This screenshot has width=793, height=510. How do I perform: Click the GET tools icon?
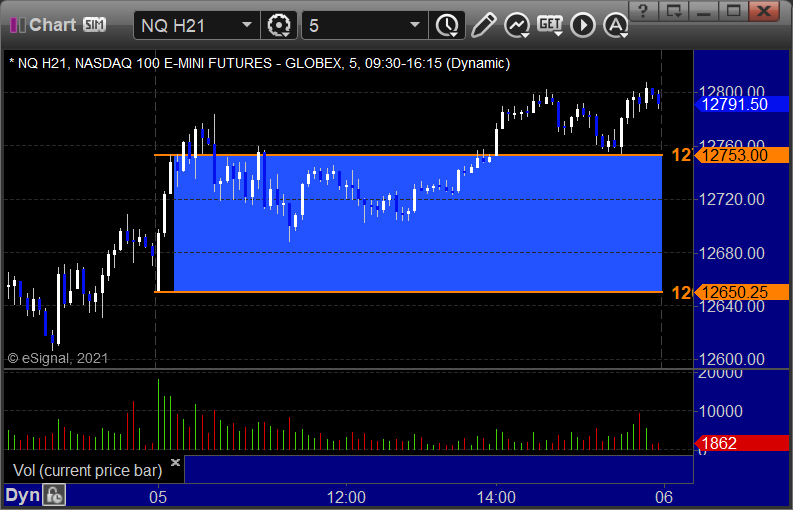point(550,25)
